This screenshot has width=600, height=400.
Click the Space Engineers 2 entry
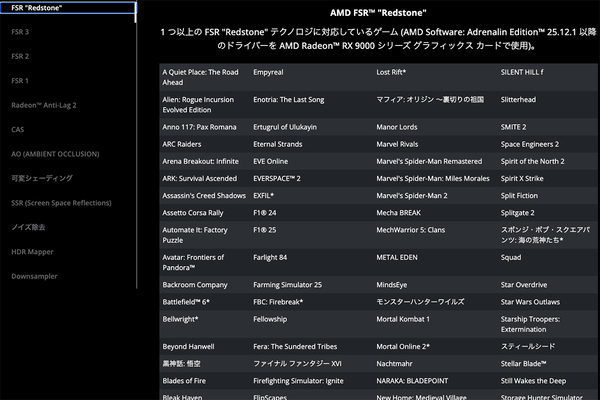(530, 144)
